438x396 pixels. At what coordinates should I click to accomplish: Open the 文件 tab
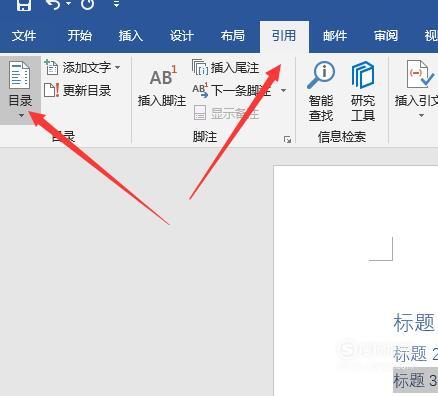pos(24,36)
